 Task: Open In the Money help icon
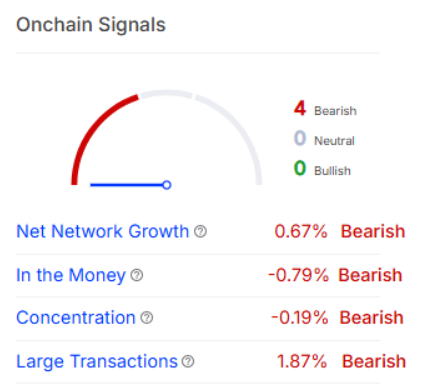coord(137,275)
